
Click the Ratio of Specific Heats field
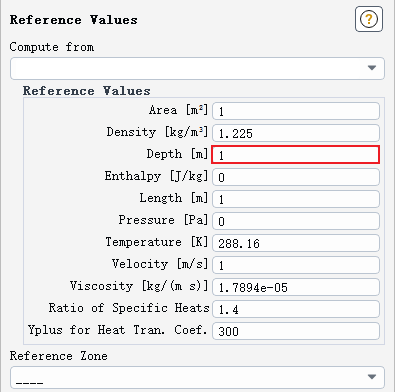296,309
